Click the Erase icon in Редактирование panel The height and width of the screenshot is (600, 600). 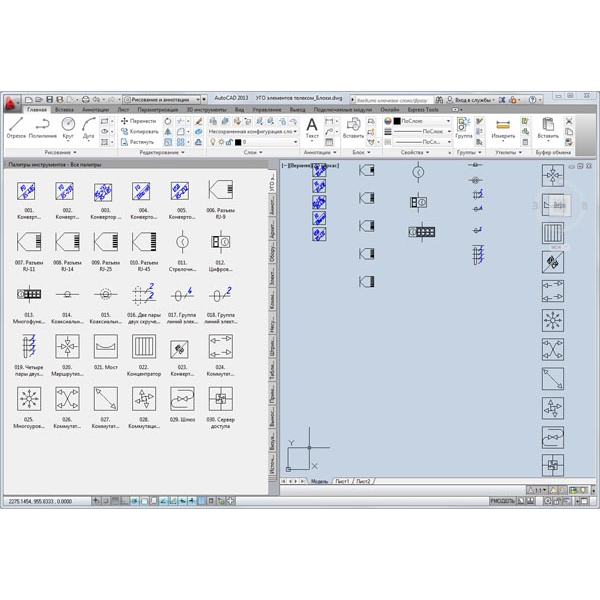198,121
